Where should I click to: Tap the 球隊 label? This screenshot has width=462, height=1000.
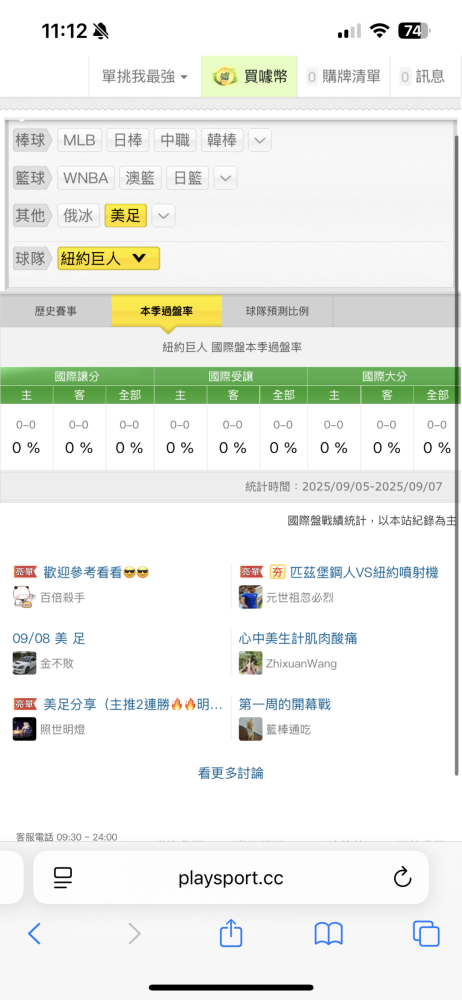click(33, 258)
